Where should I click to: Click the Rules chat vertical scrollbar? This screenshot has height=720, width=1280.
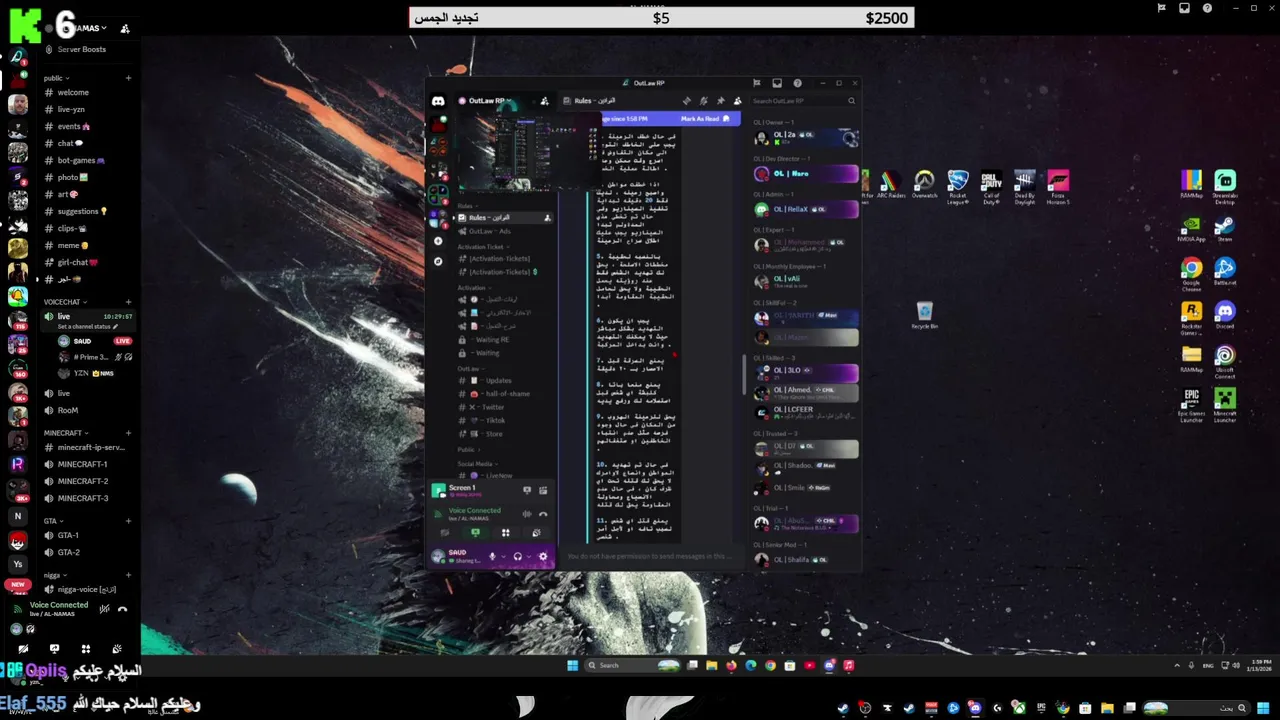point(743,375)
